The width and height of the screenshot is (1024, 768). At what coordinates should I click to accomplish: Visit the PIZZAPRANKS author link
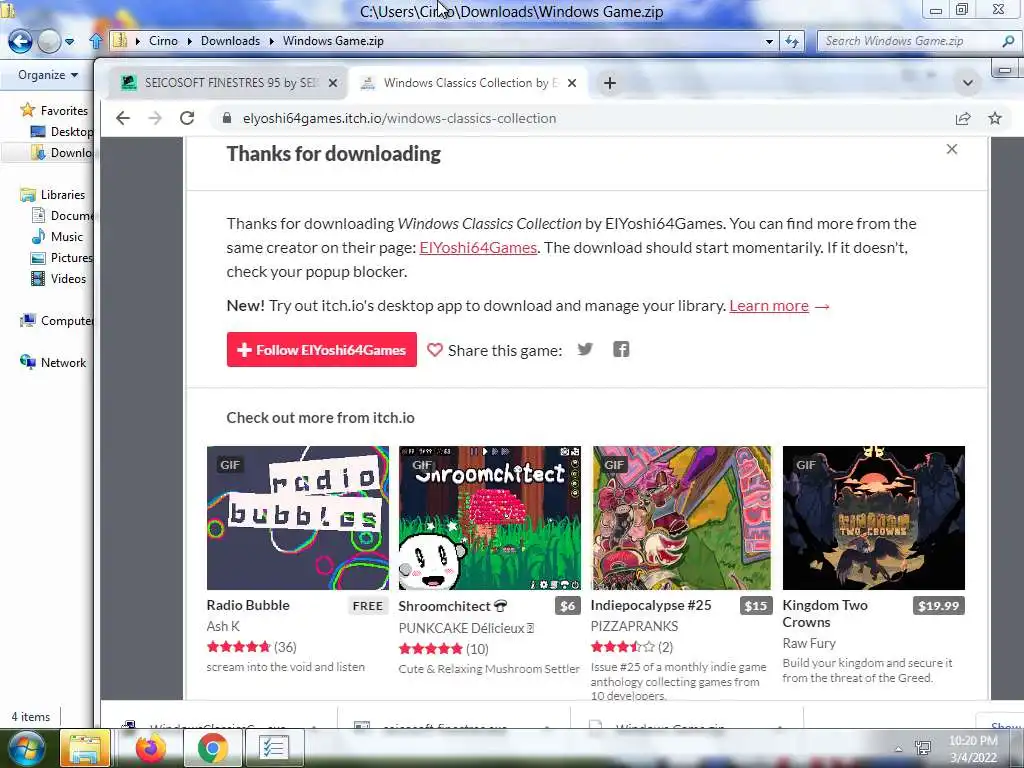pos(634,626)
